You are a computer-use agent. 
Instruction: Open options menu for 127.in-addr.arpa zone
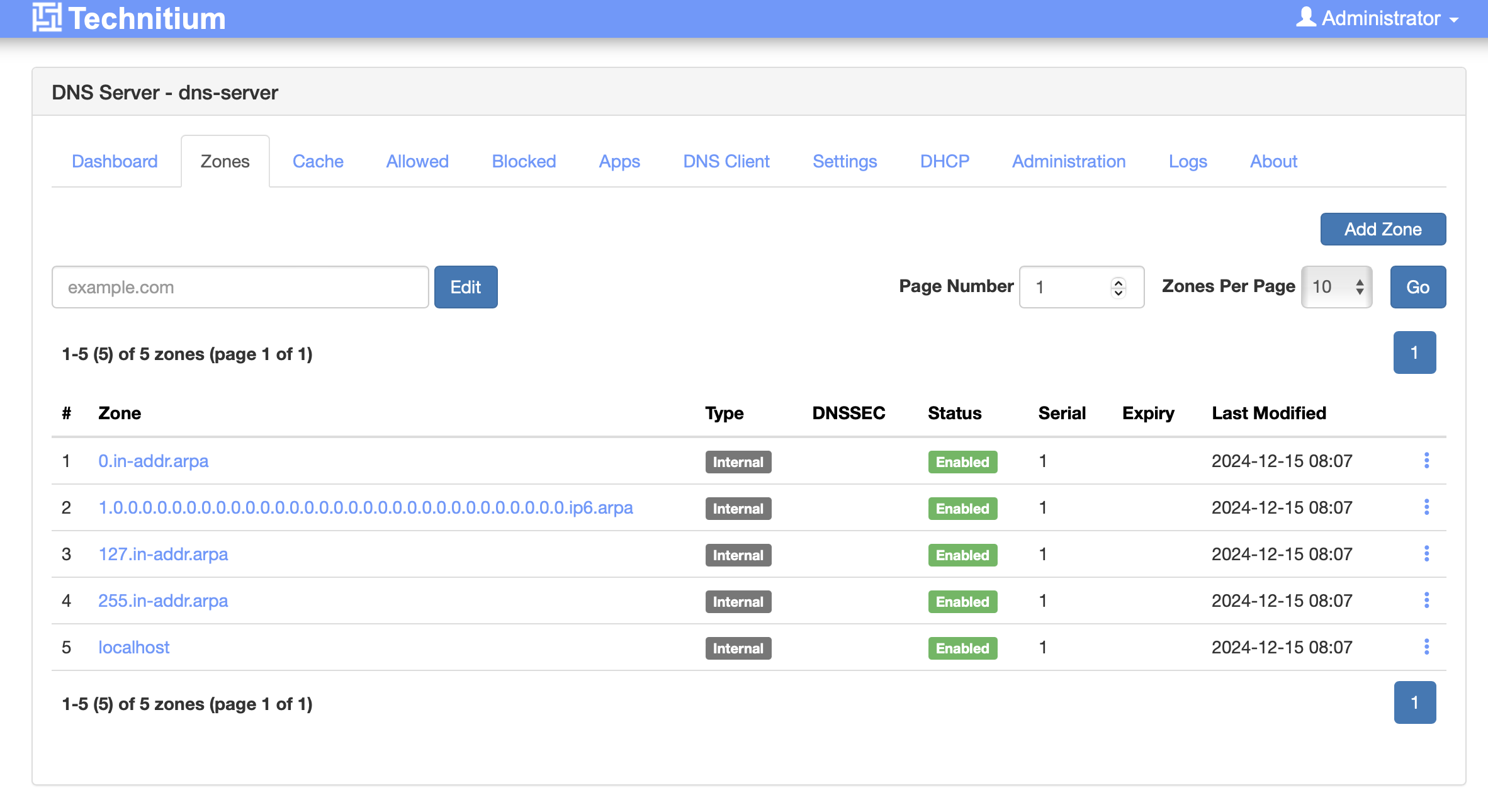(x=1426, y=554)
